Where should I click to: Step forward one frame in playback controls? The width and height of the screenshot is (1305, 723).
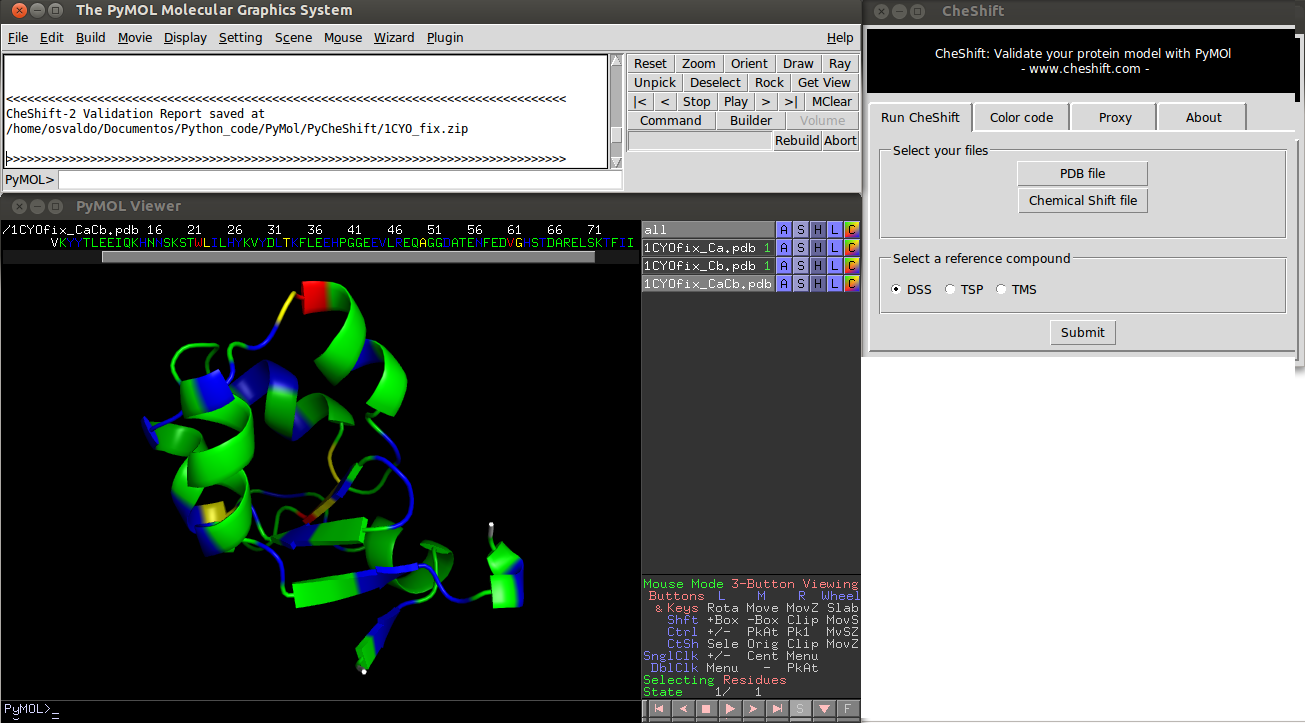coord(752,709)
